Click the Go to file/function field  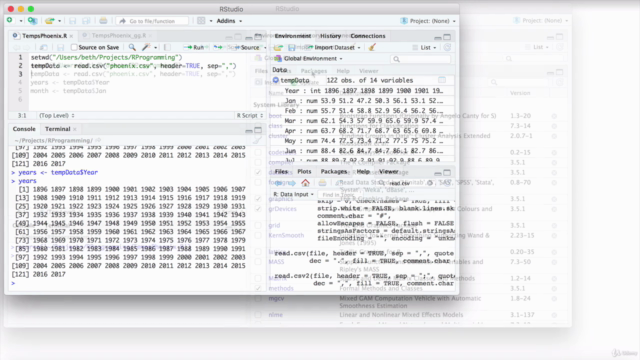click(x=153, y=21)
